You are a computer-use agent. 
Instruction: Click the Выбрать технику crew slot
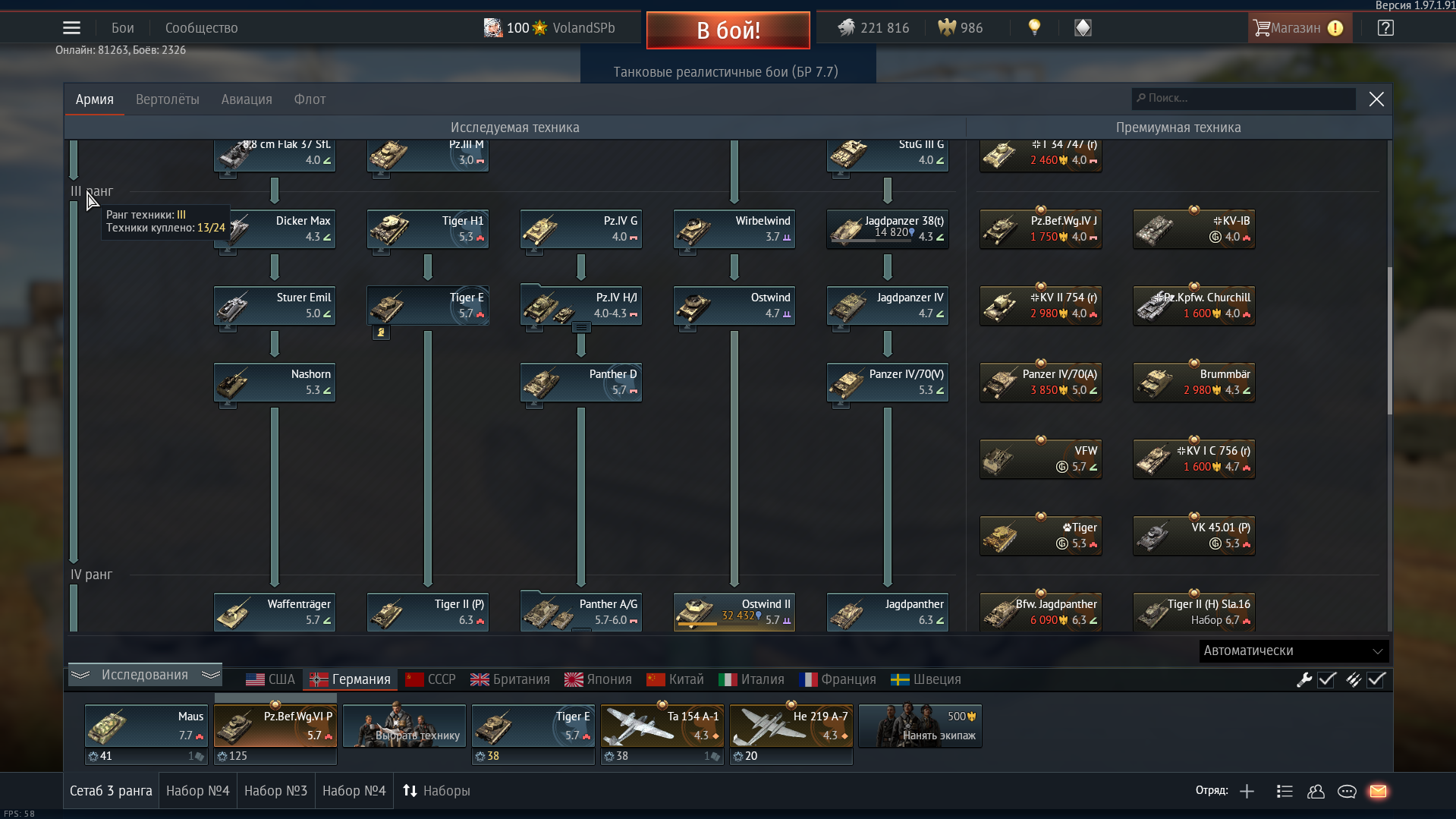coord(404,726)
